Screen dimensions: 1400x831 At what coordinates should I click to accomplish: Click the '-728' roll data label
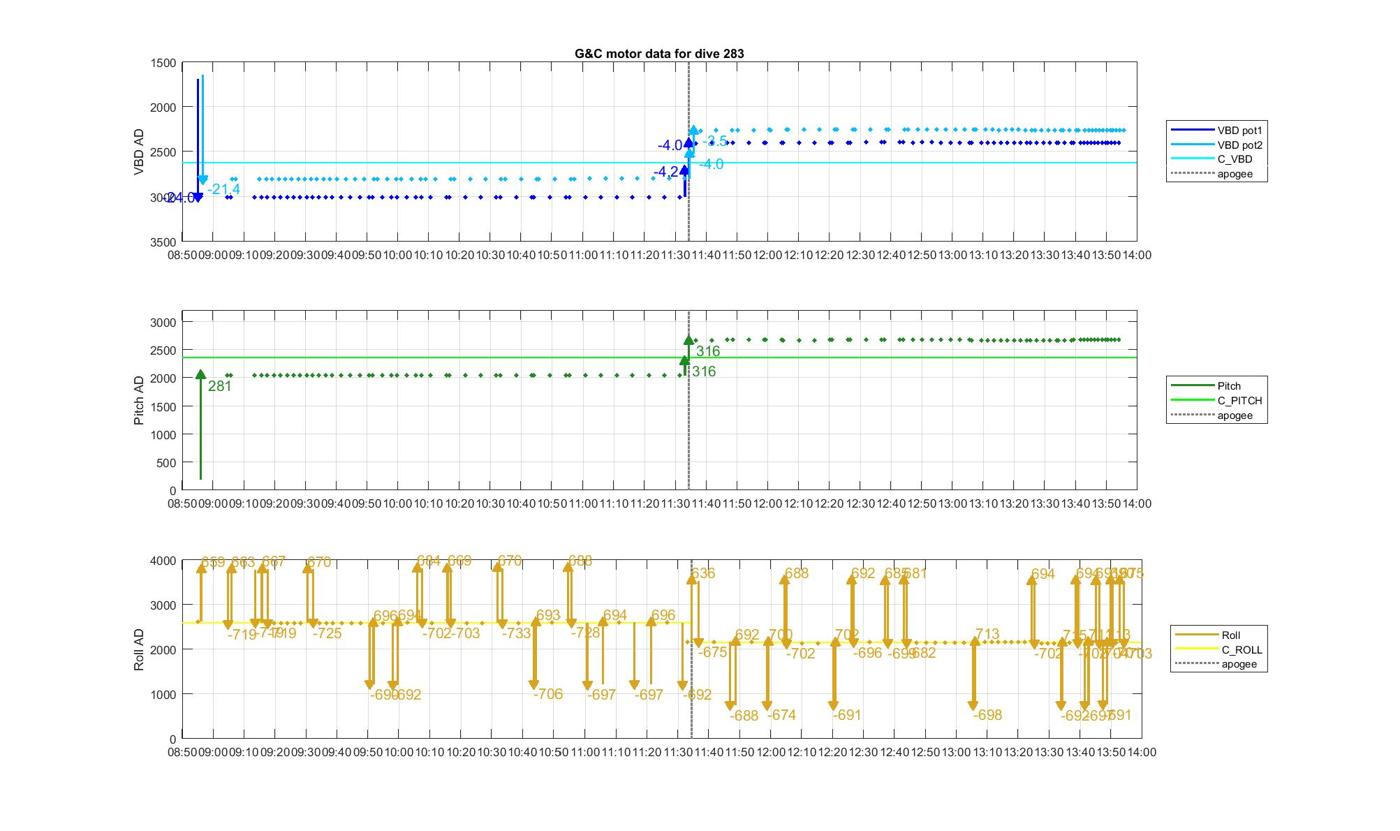point(586,633)
